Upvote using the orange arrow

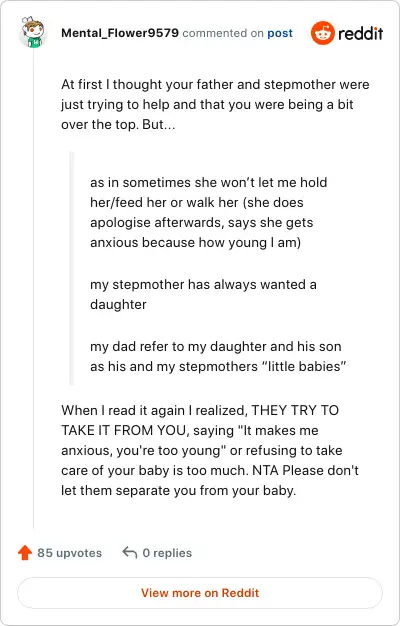click(x=25, y=553)
